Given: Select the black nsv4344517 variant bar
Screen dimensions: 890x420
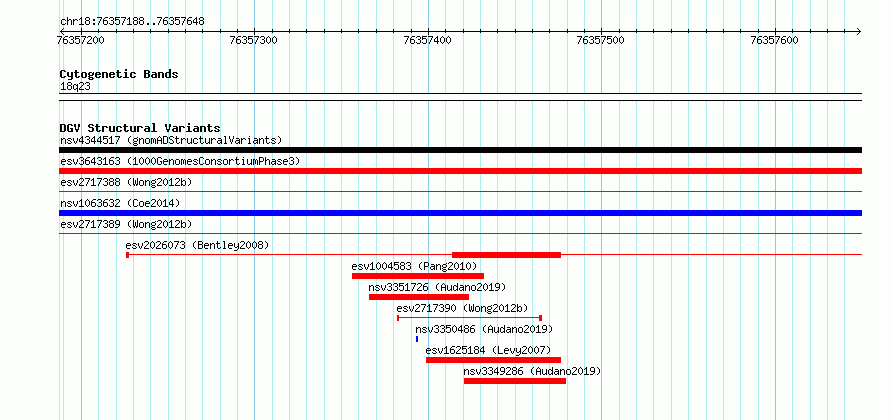Looking at the screenshot, I should pos(460,150).
